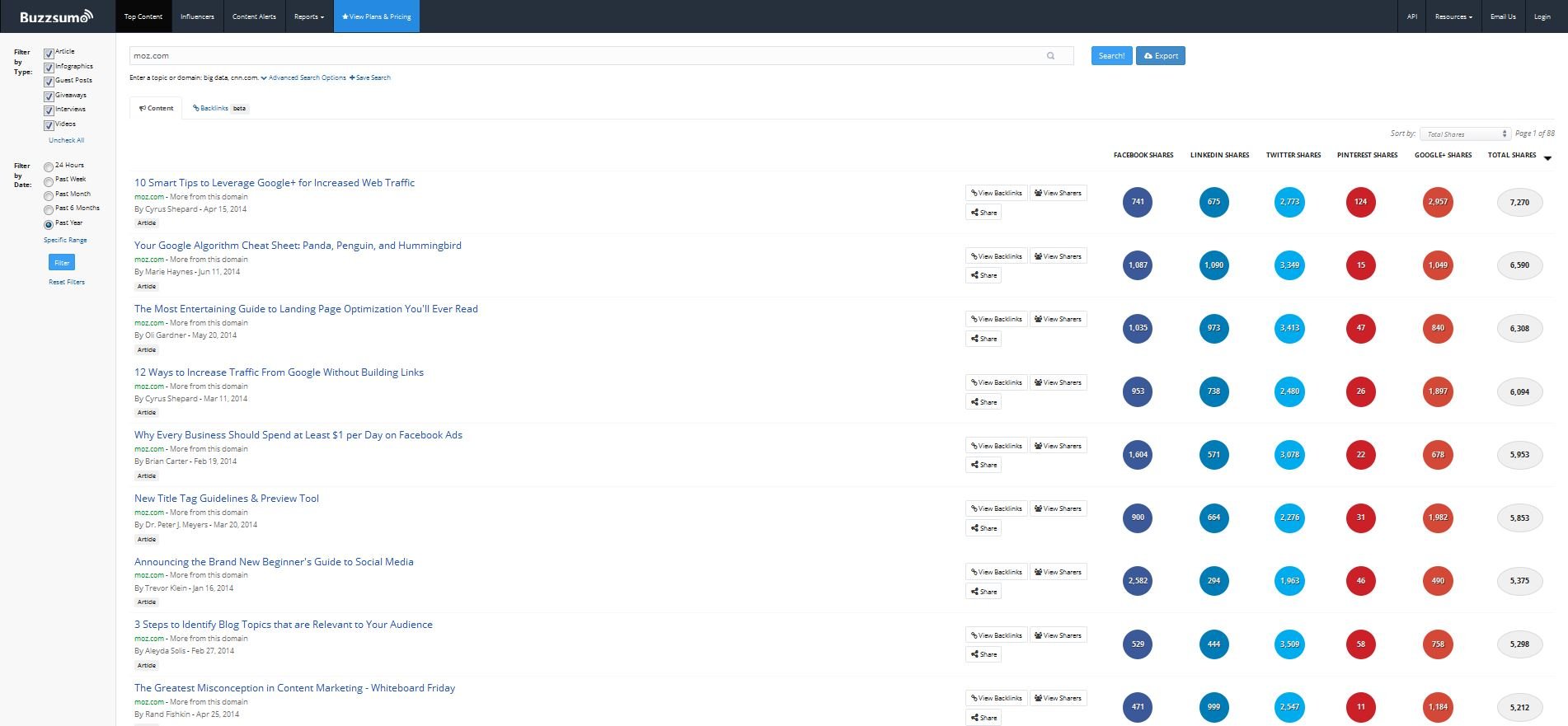Click LinkedIn shares circle showing 1,090
The image size is (1568, 726).
1214,265
